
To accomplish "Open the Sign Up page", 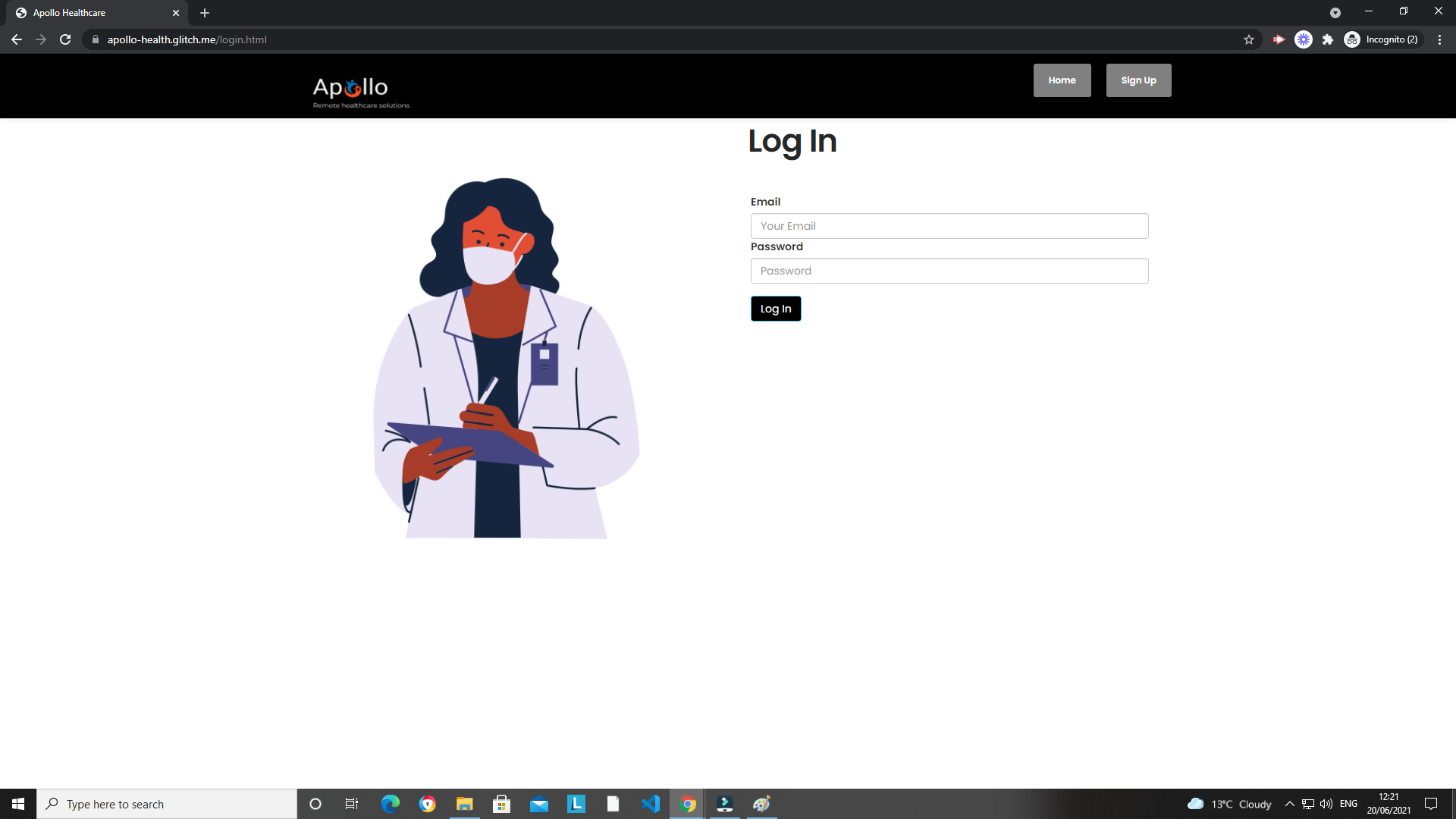I will click(1138, 80).
